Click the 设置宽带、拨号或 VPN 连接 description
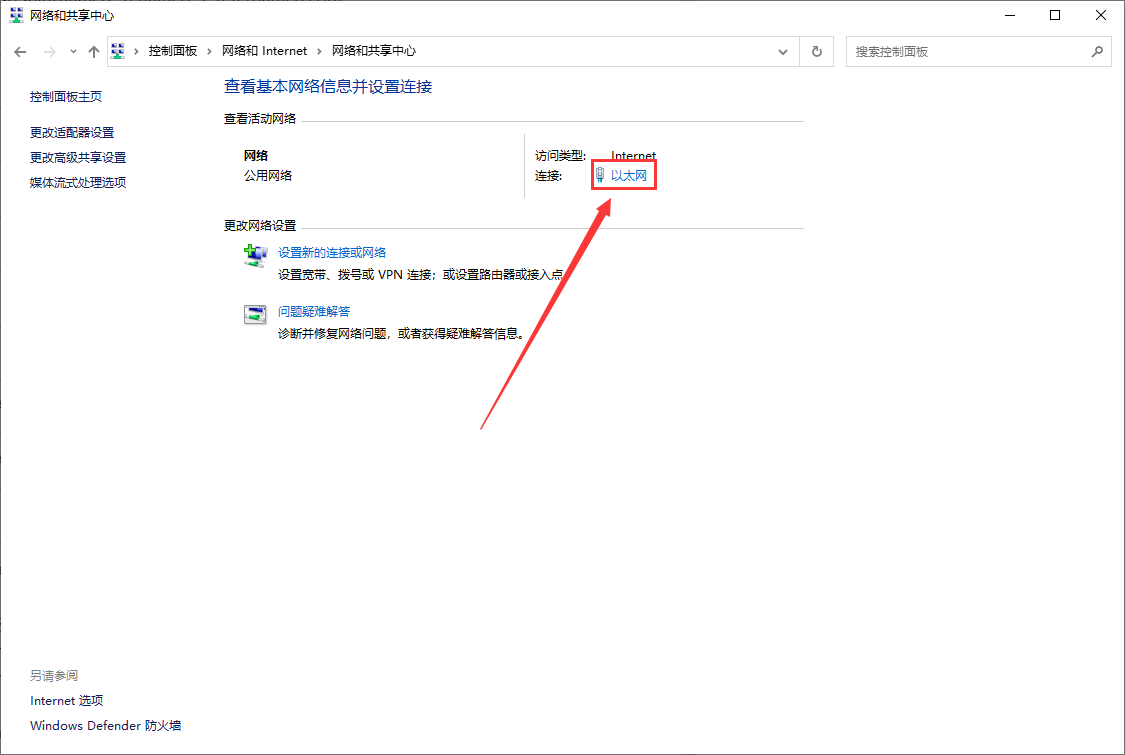The width and height of the screenshot is (1126, 755). (x=421, y=274)
